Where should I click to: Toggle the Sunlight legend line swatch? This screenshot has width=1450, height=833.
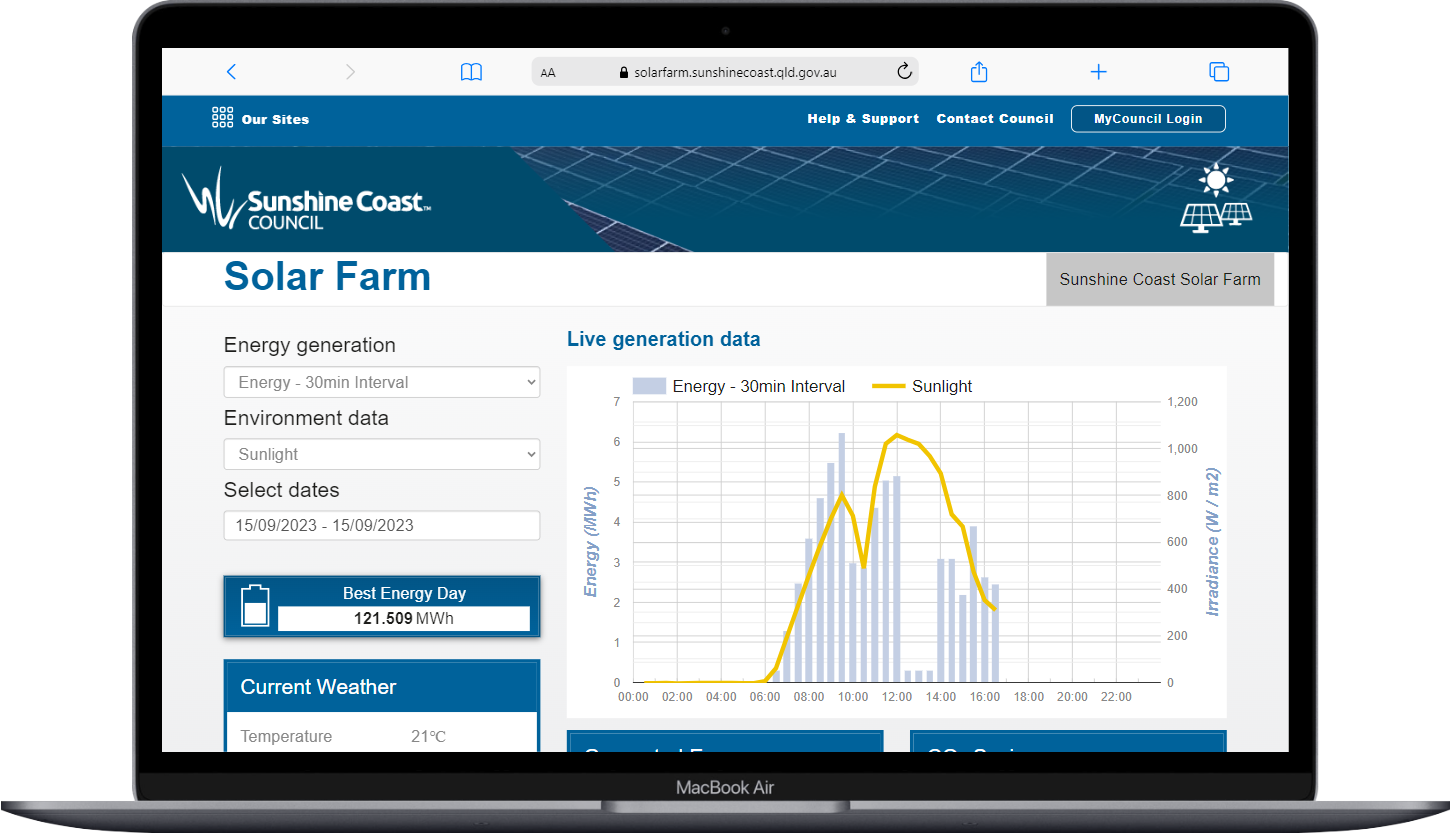point(889,386)
